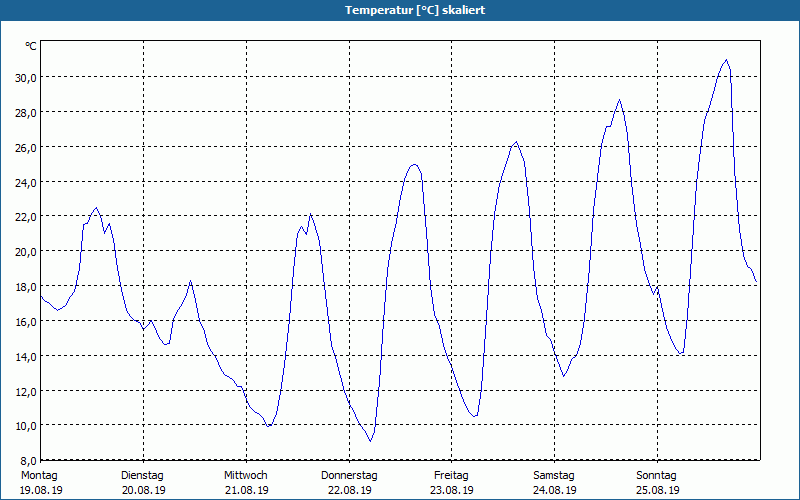Viewport: 800px width, 500px height.
Task: Click the 30,0 y-axis label
Action: pyautogui.click(x=26, y=78)
